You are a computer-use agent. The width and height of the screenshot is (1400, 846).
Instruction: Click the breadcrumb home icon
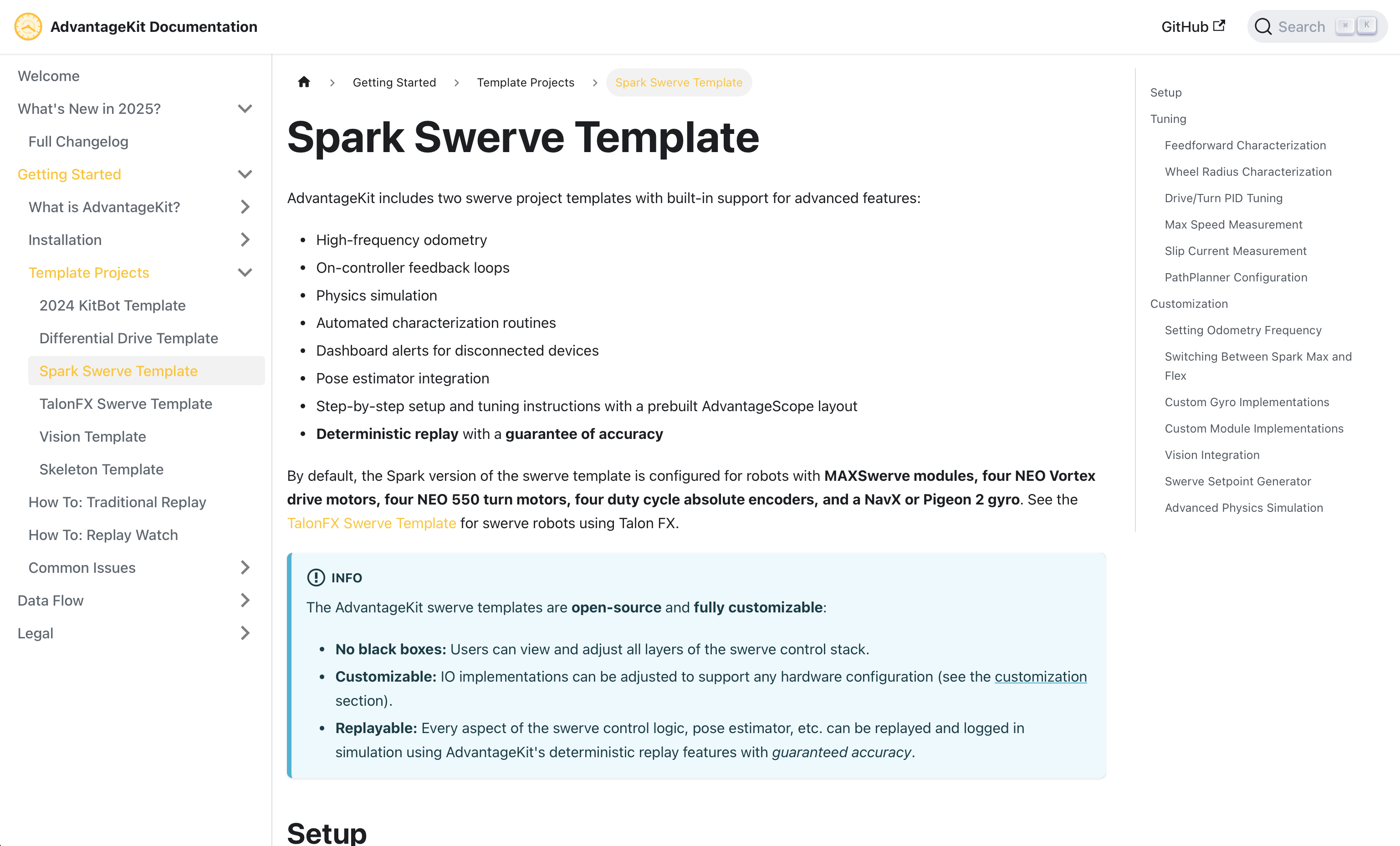304,82
